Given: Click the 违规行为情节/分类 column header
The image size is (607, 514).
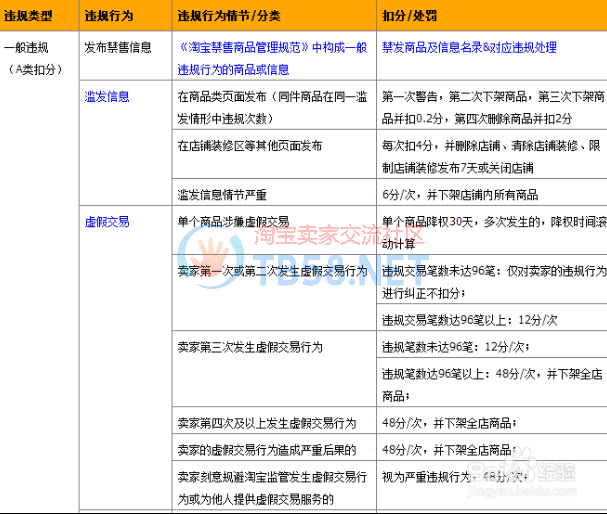Looking at the screenshot, I should [230, 17].
